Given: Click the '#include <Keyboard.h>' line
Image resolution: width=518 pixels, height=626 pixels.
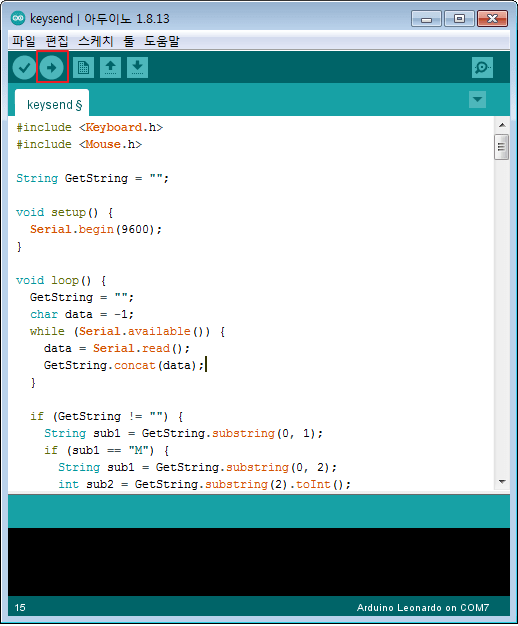Looking at the screenshot, I should (89, 127).
